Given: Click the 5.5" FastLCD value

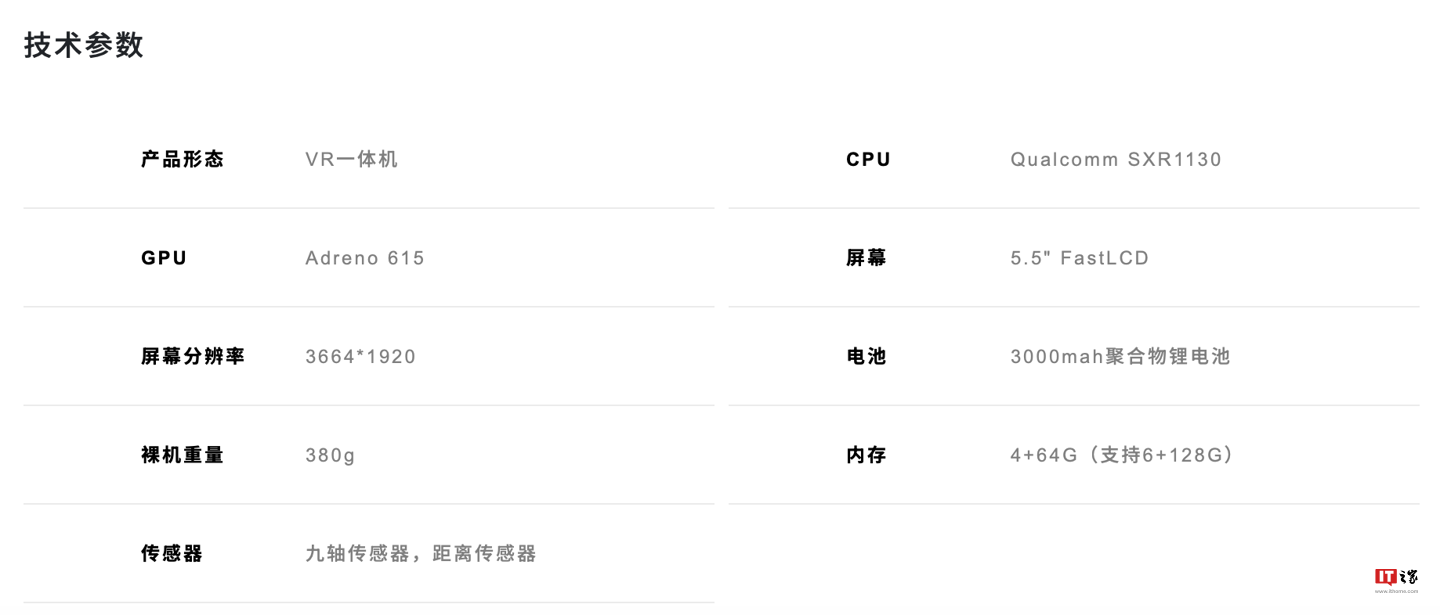Looking at the screenshot, I should point(1079,258).
